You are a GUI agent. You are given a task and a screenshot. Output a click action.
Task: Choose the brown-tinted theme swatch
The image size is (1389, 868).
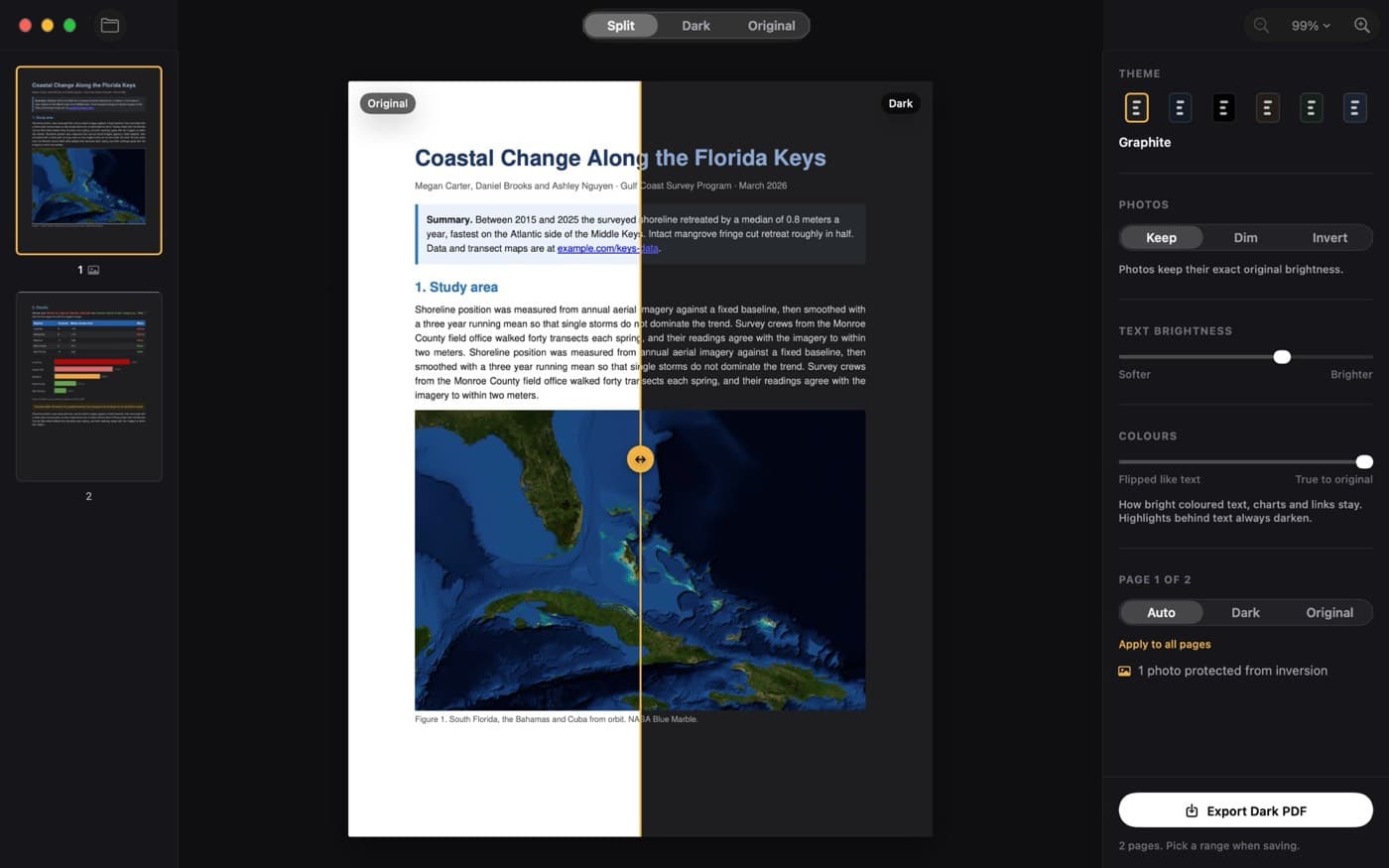1267,107
